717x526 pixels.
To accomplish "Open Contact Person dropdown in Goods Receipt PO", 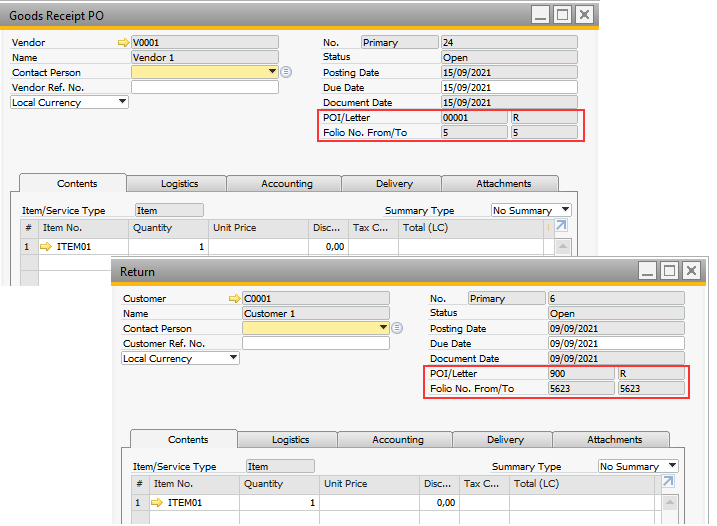I will pos(272,72).
